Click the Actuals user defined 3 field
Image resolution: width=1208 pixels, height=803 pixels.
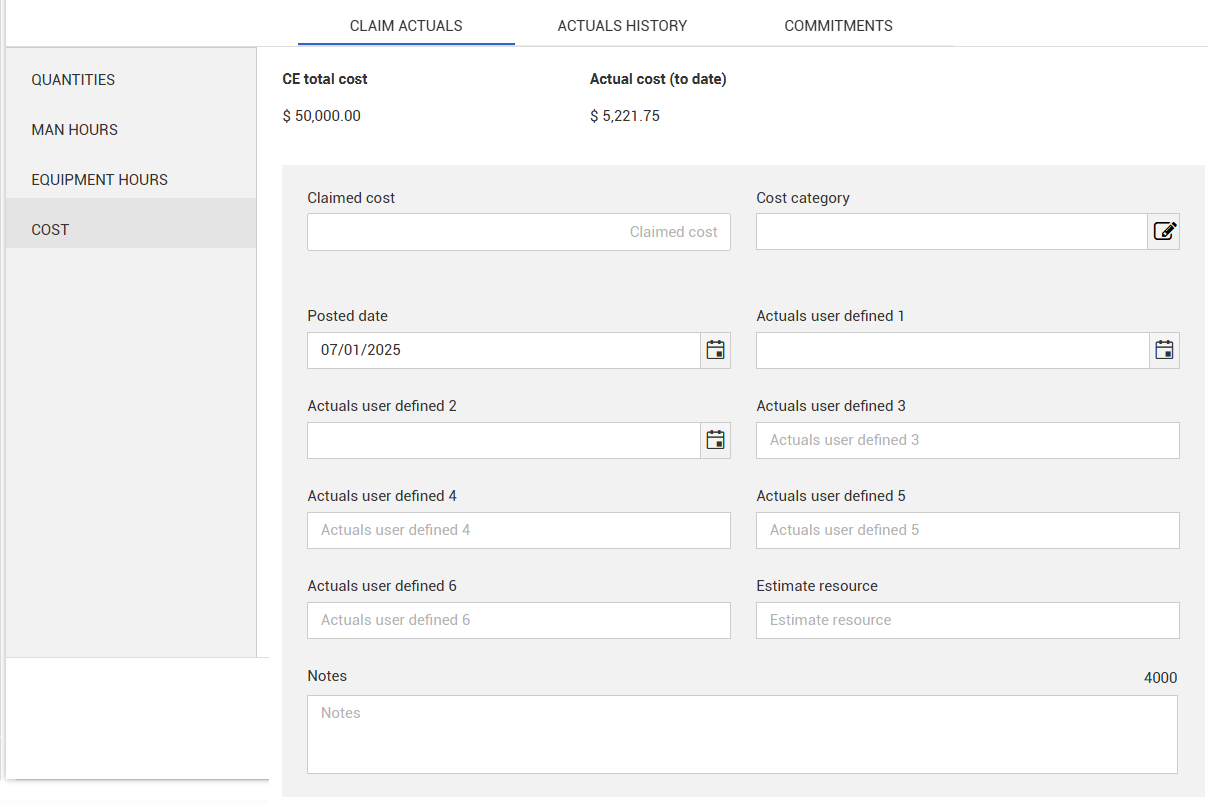pyautogui.click(x=967, y=440)
